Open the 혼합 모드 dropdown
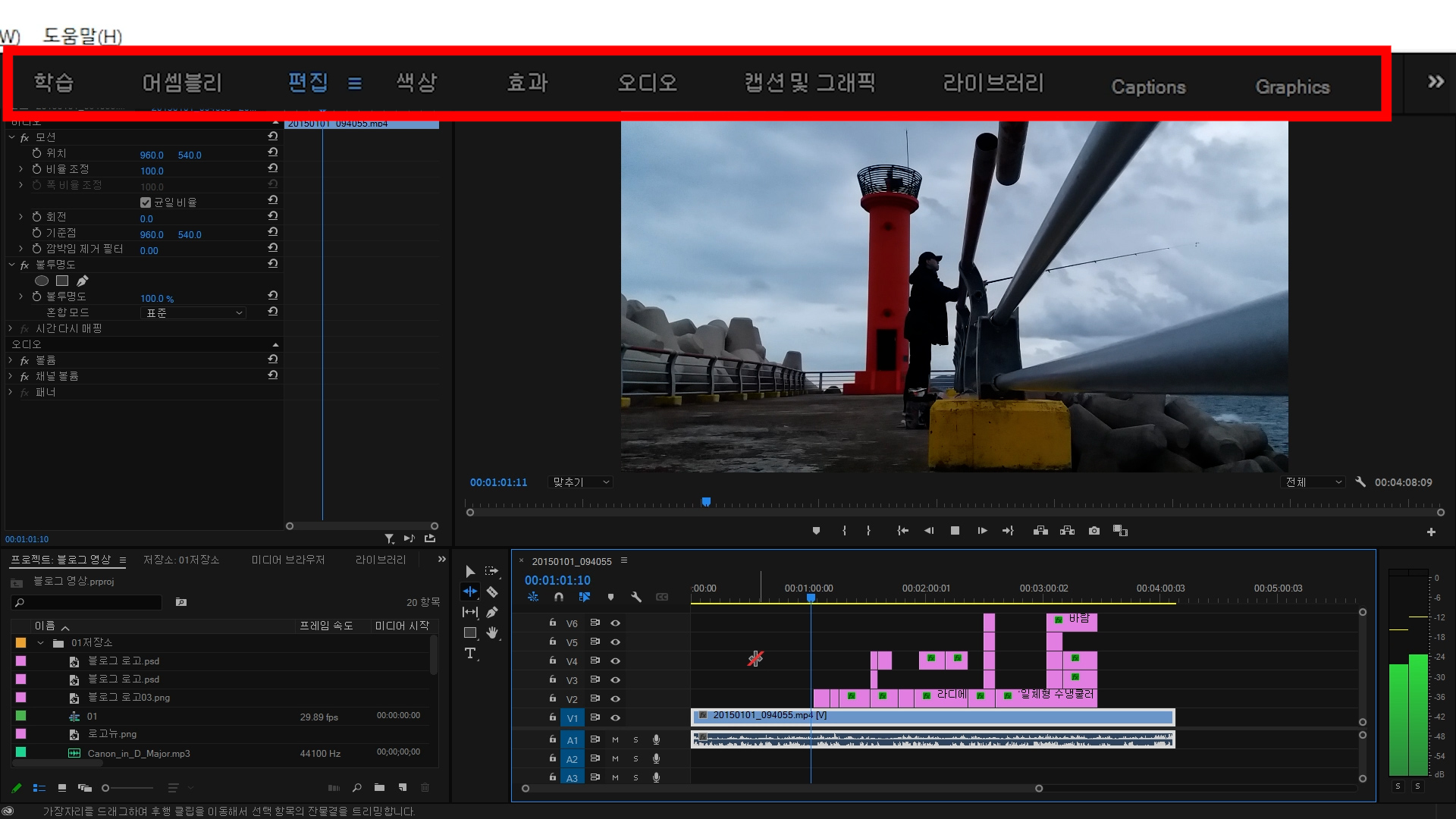 193,312
